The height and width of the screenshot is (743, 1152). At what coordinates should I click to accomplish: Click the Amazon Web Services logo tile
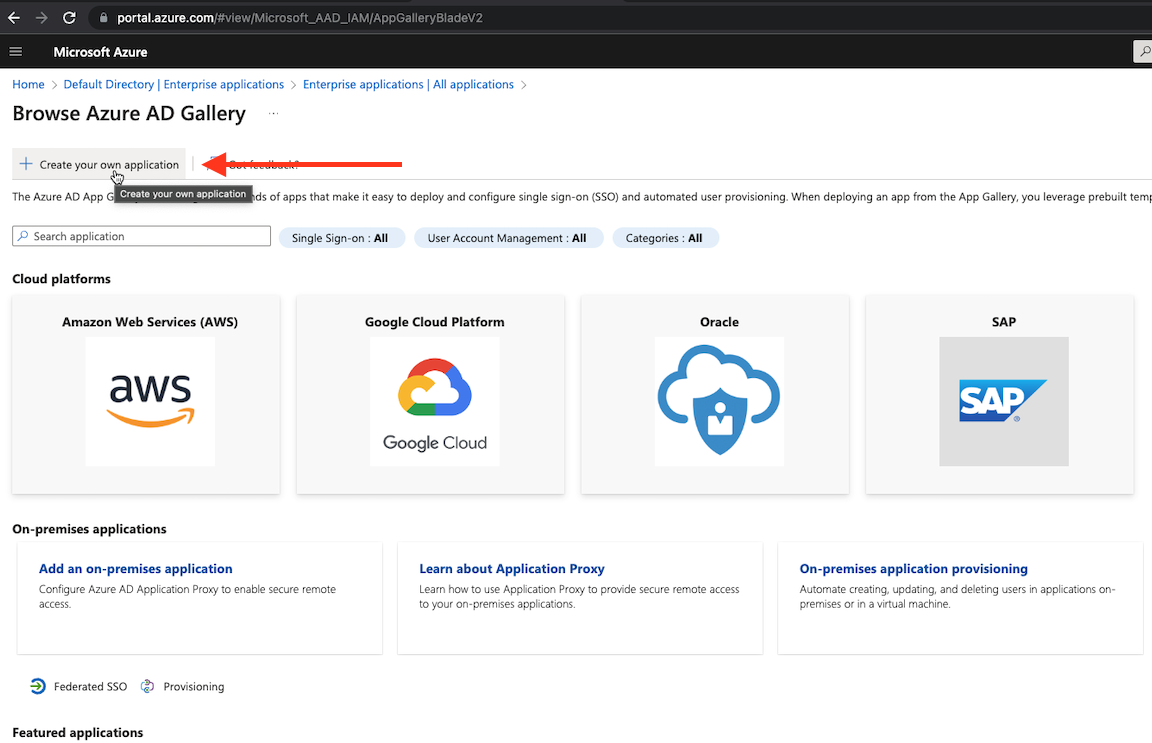(x=150, y=401)
